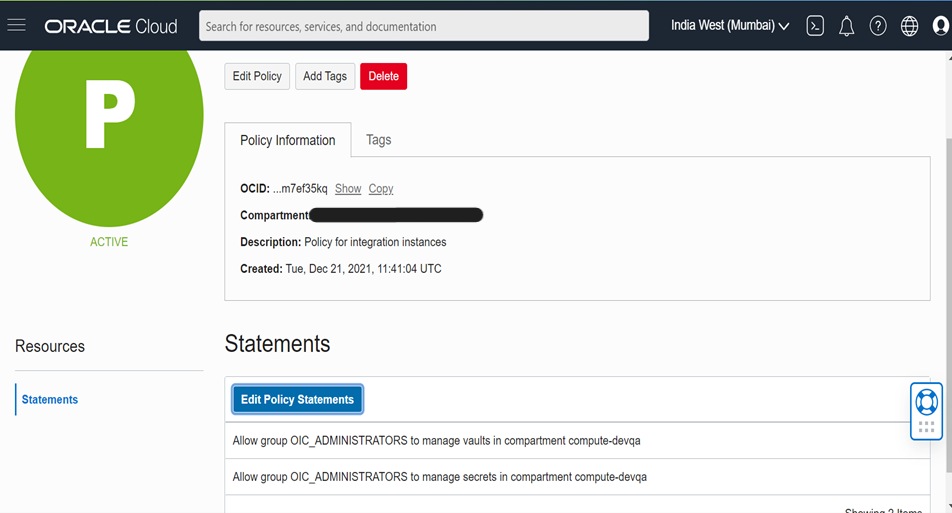Click the Created date value
The image size is (952, 513).
(x=363, y=269)
